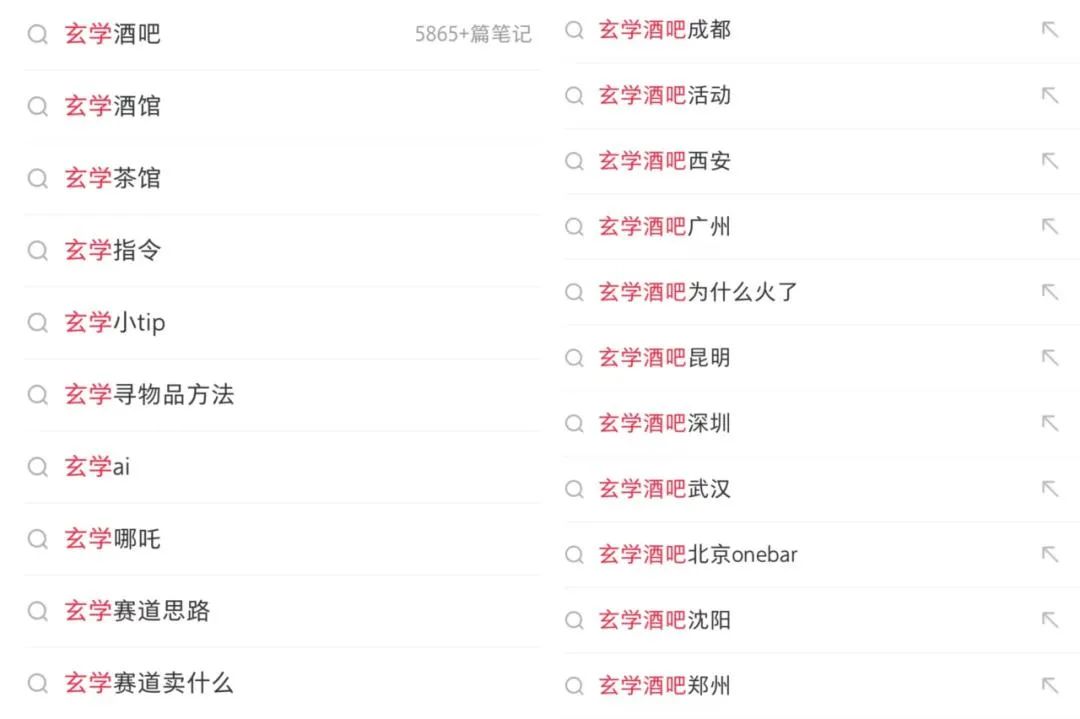Click the arrow icon beside 玄学酒吧武汉
Screen dimensions: 1080x719
pyautogui.click(x=1049, y=489)
